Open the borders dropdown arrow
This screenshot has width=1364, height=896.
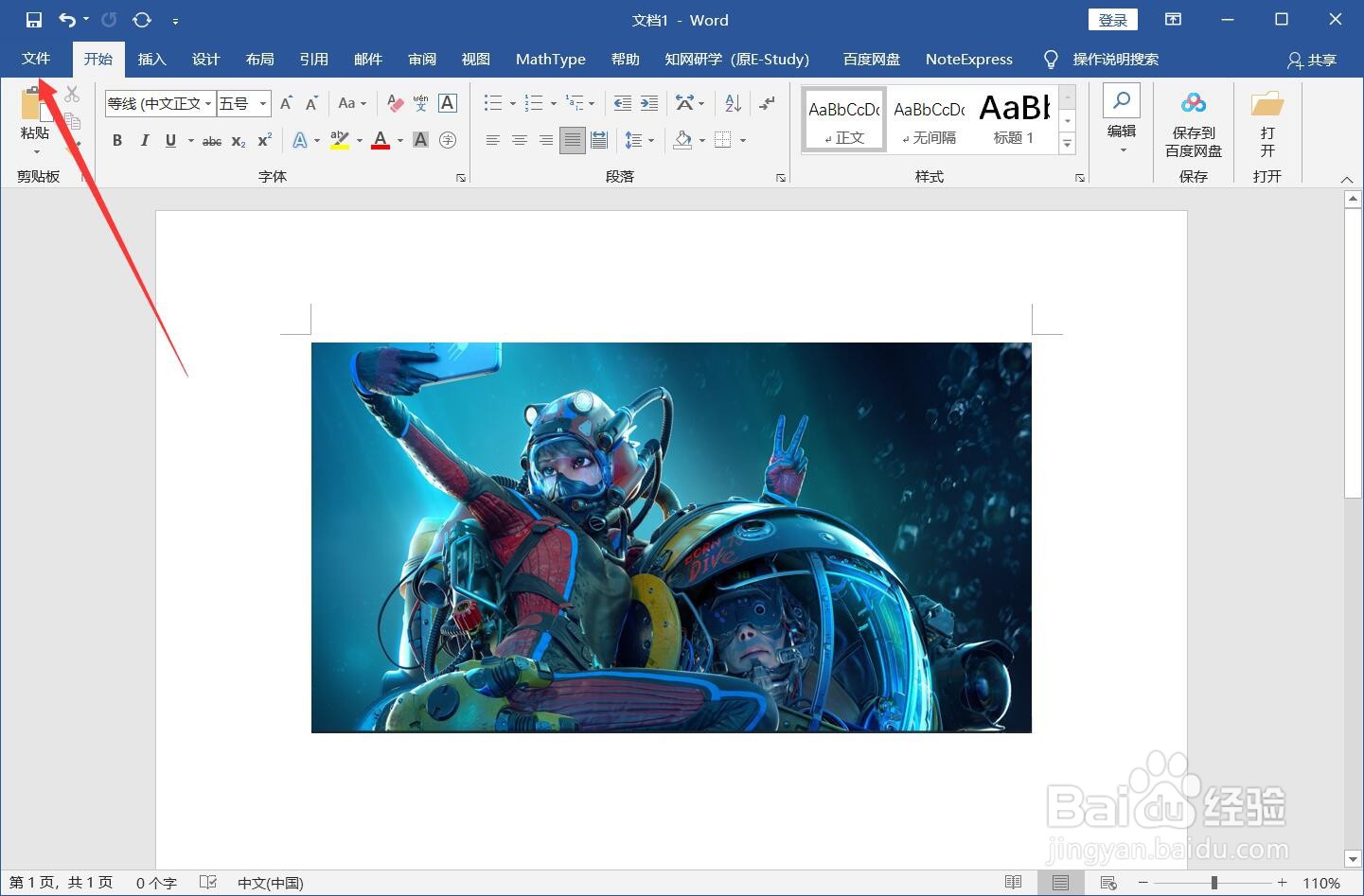point(743,141)
